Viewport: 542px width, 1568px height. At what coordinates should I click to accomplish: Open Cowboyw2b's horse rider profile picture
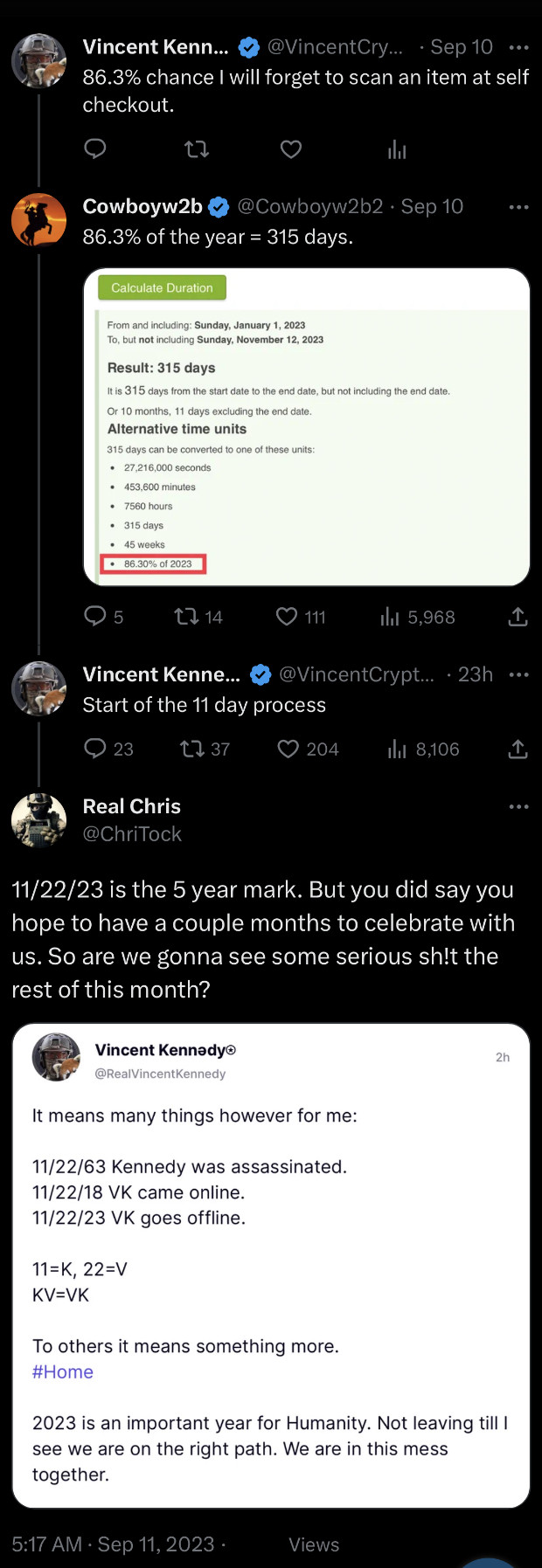coord(39,220)
